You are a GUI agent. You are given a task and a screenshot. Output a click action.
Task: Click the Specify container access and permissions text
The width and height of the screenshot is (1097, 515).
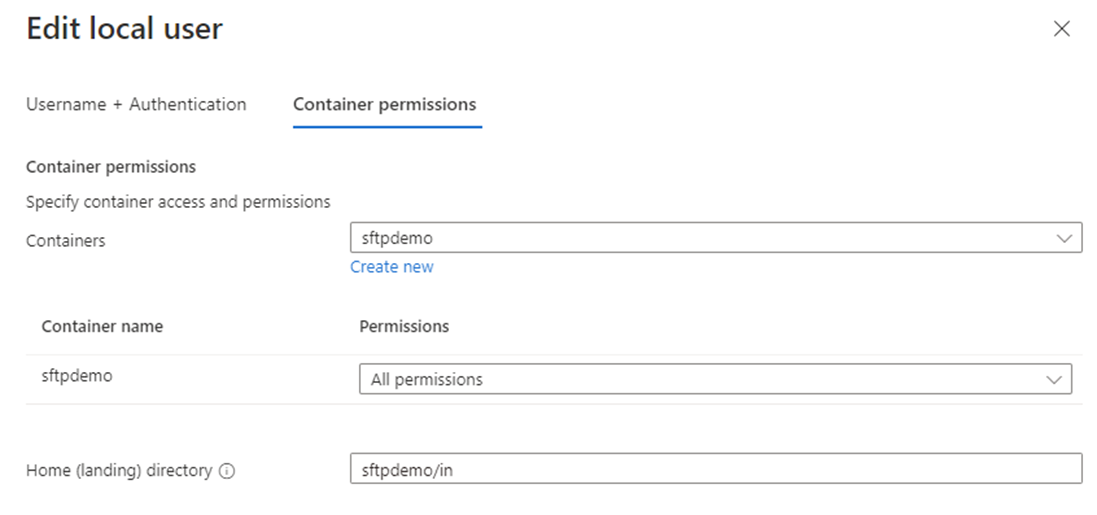(178, 202)
